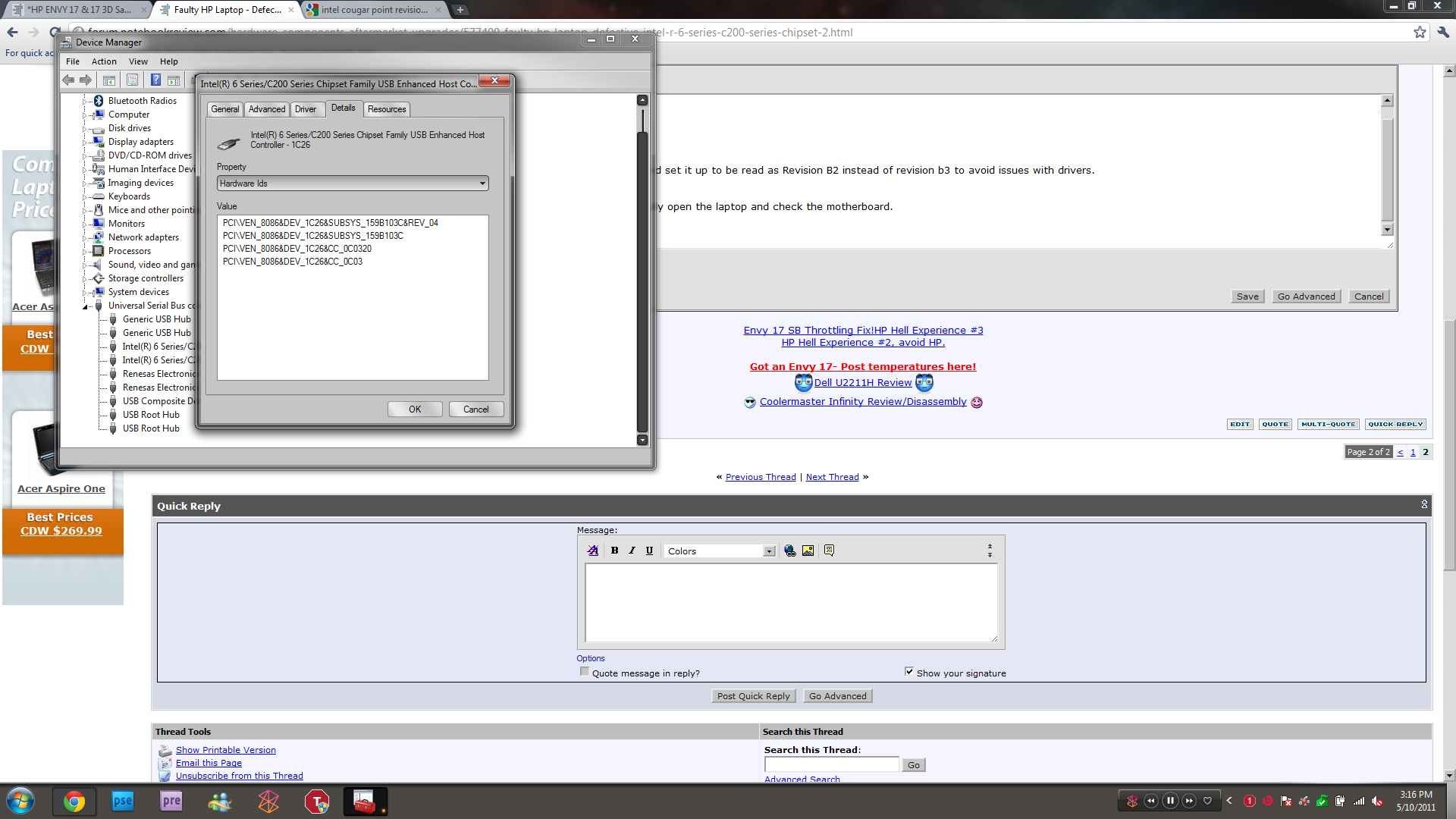Expand the Bluetooth Radios node
This screenshot has width=1456, height=819.
tap(85, 101)
